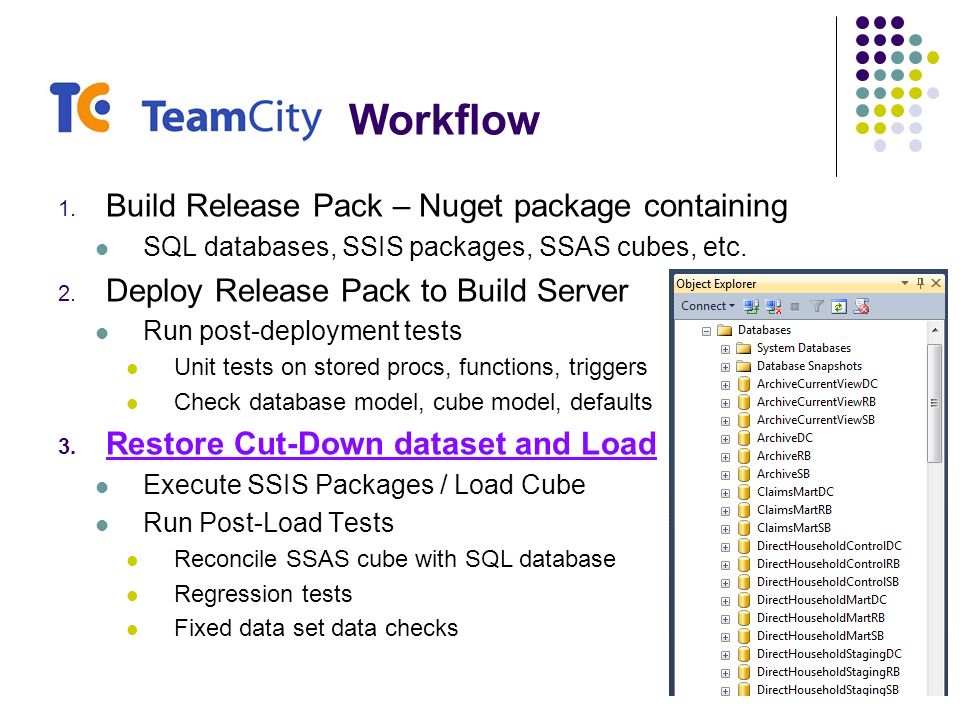
Task: Select DirectHouseholdStagingDC label
Action: [x=829, y=654]
